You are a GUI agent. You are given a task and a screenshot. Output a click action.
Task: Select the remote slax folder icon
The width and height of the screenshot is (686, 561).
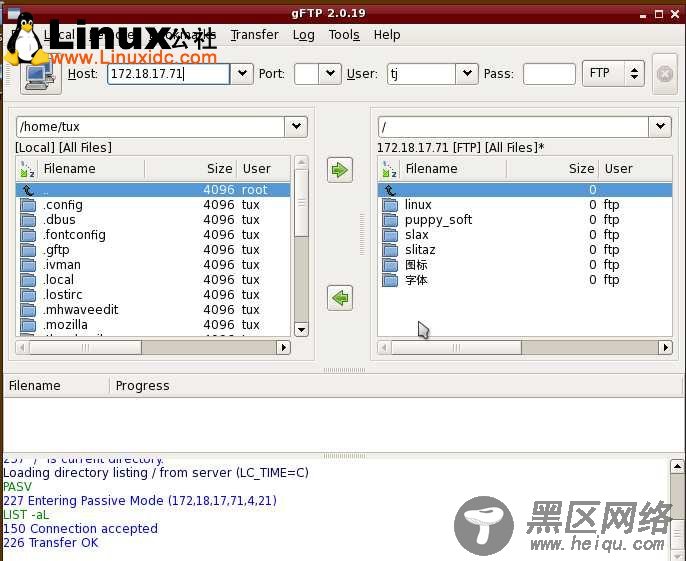390,235
